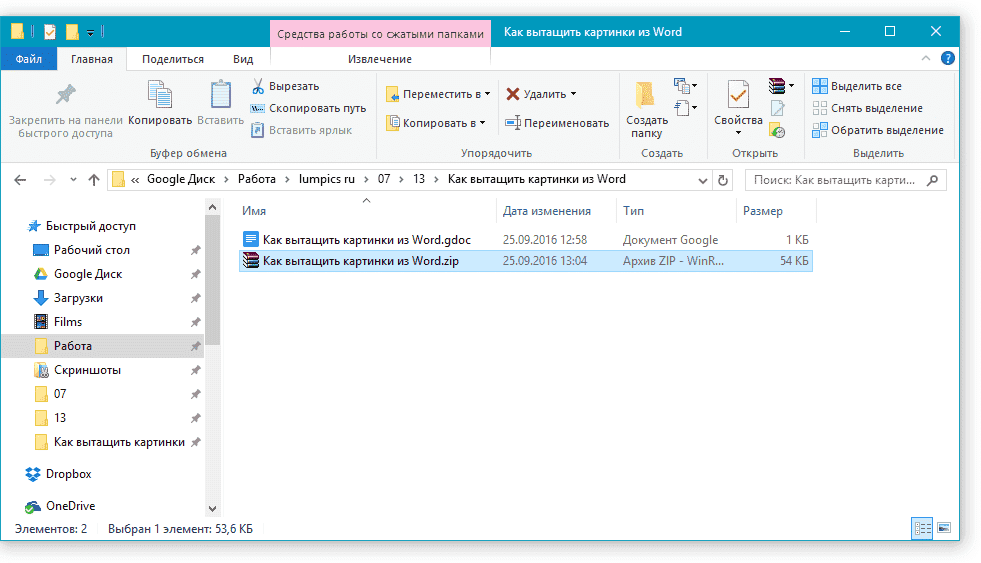The width and height of the screenshot is (981, 563).
Task: Switch to large thumbnails view in status bar
Action: point(943,527)
